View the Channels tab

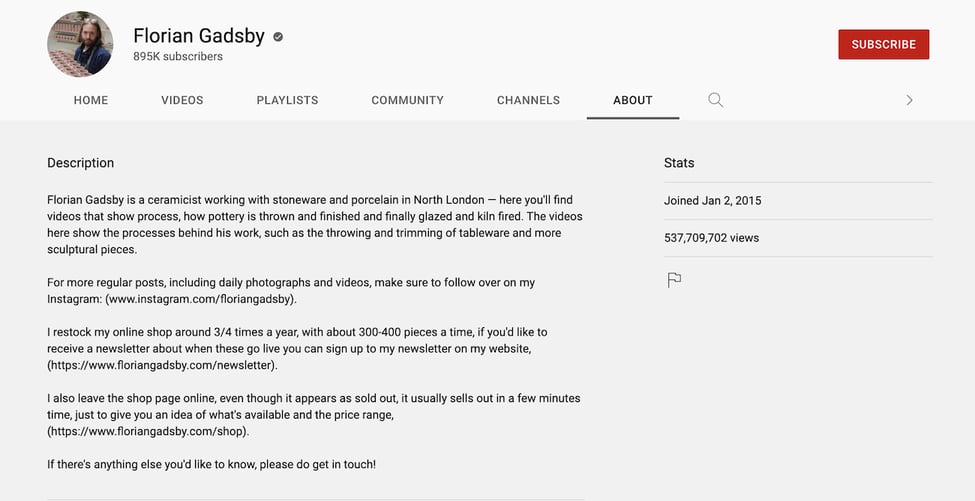click(529, 100)
